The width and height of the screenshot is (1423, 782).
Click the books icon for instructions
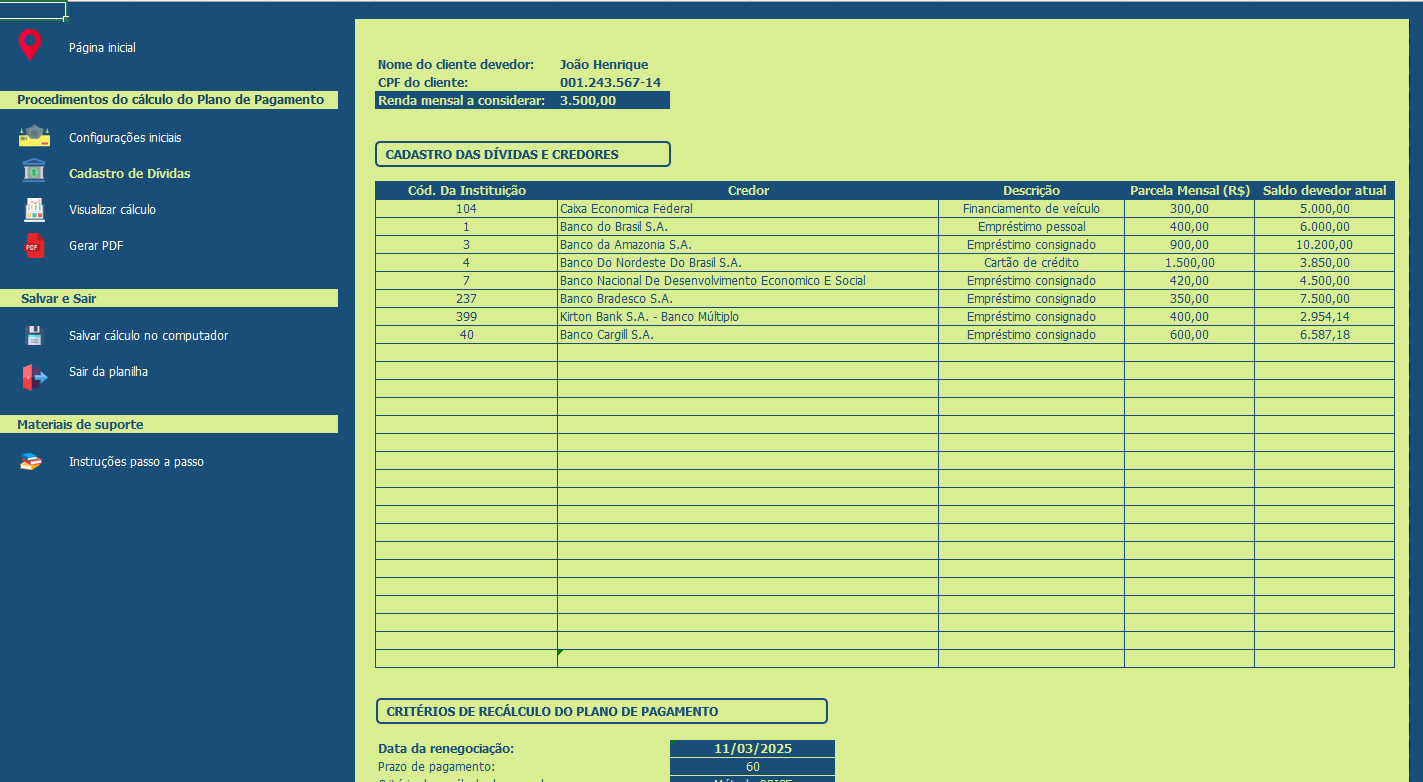point(32,462)
